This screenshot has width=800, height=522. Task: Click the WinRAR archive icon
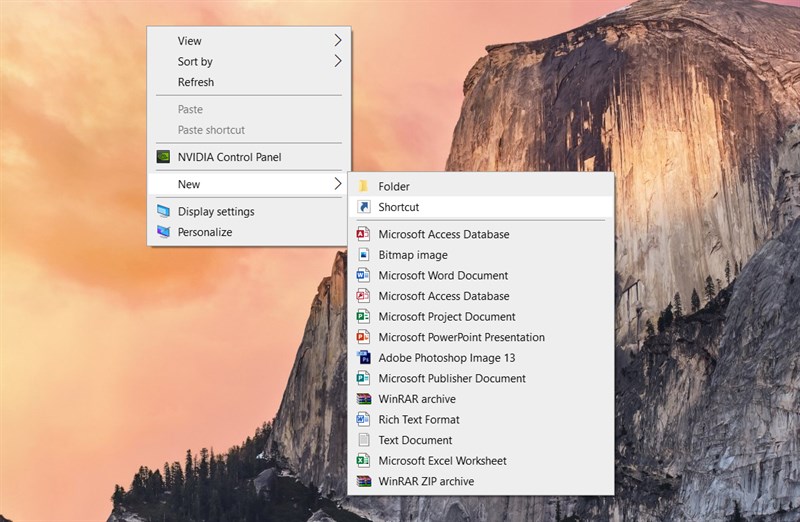pyautogui.click(x=363, y=399)
